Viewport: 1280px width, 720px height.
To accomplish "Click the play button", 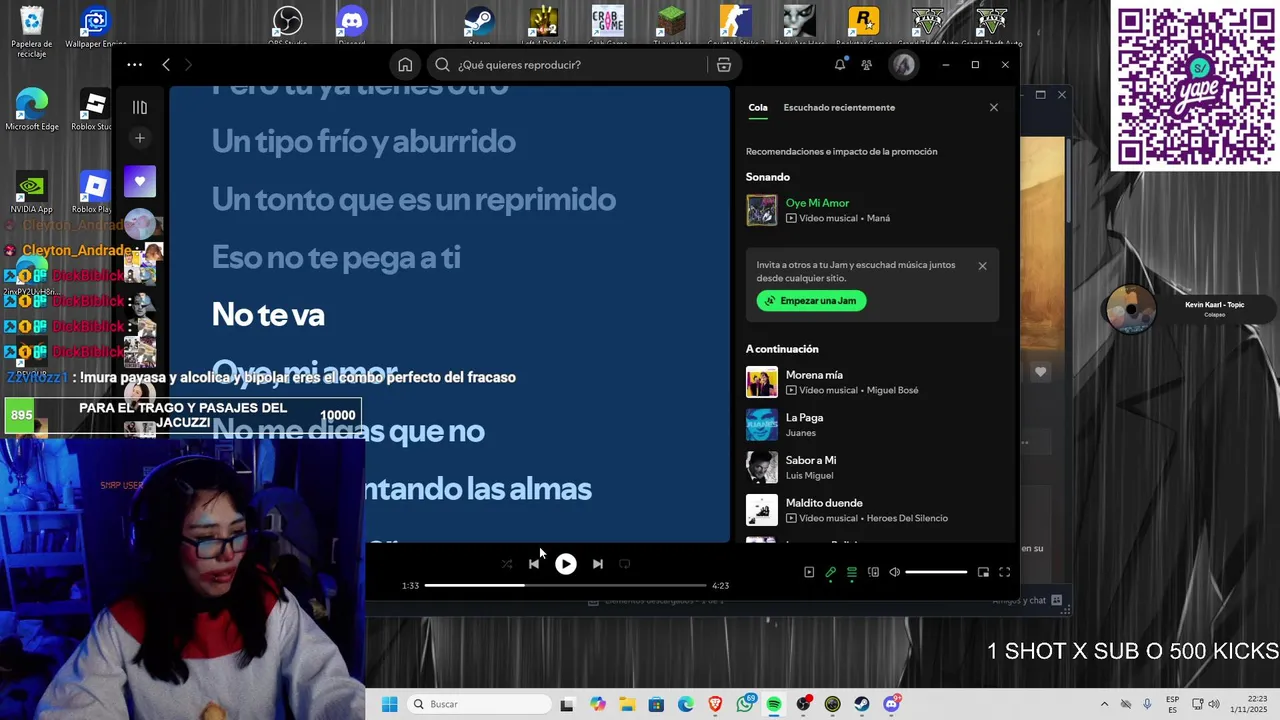I will point(565,564).
